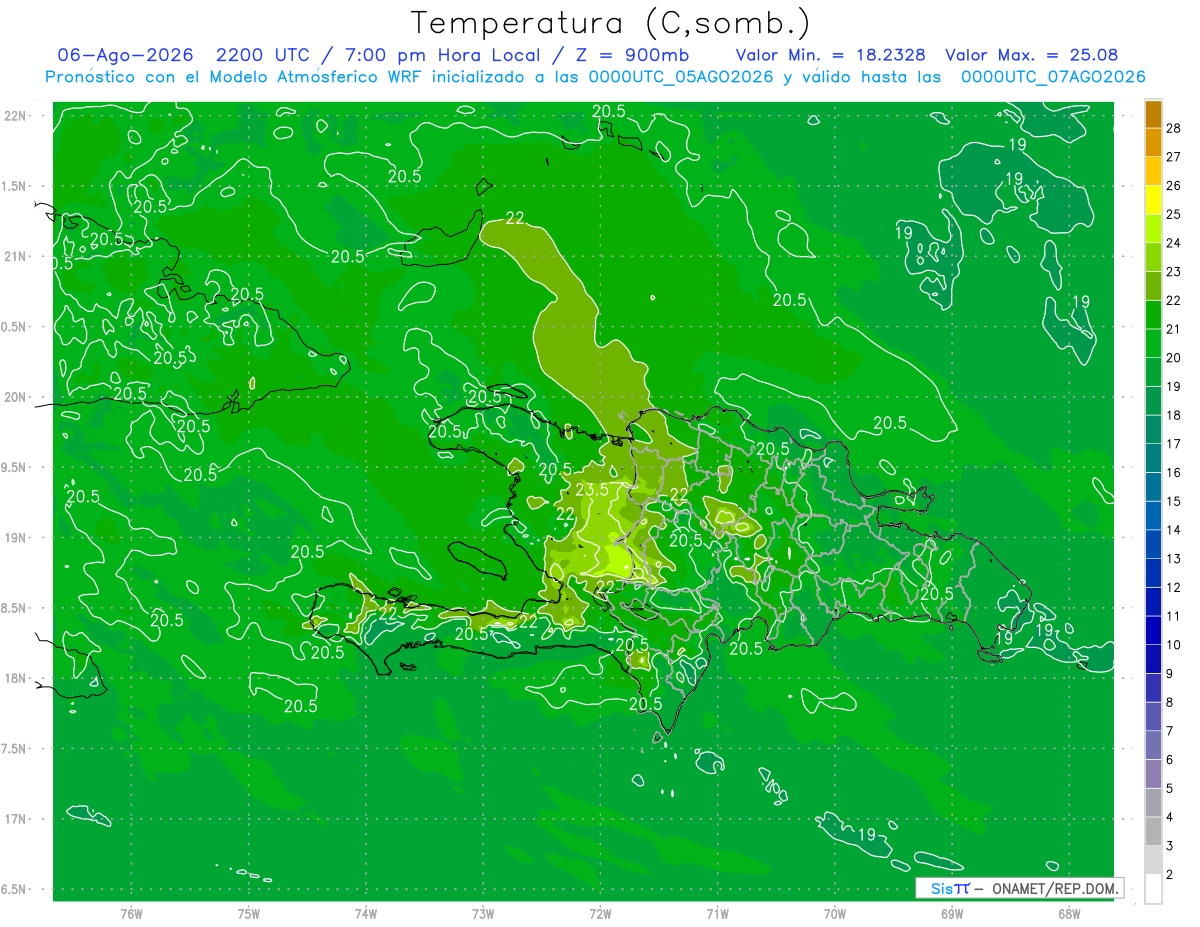Click the '18N' latitude axis label
The image size is (1200, 927).
point(14,679)
